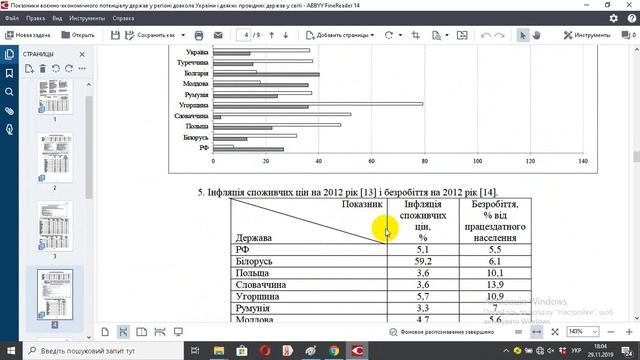This screenshot has width=640, height=360.
Task: Open the Правка menu
Action: tap(36, 18)
